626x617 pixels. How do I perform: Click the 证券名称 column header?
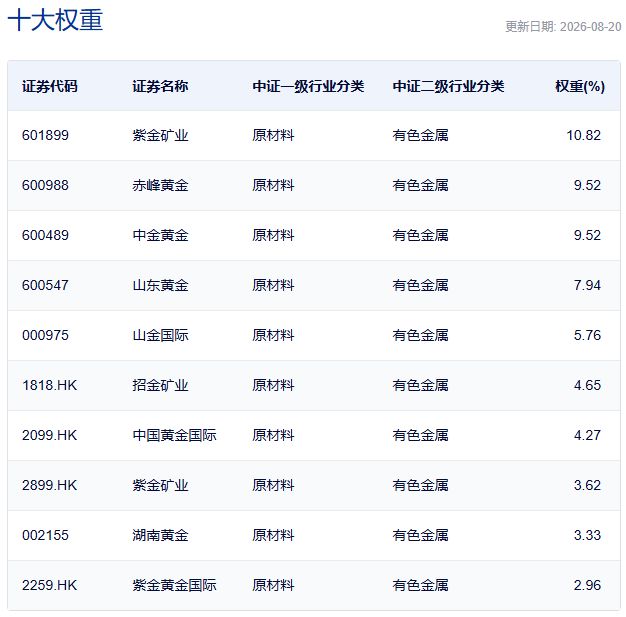(x=160, y=86)
